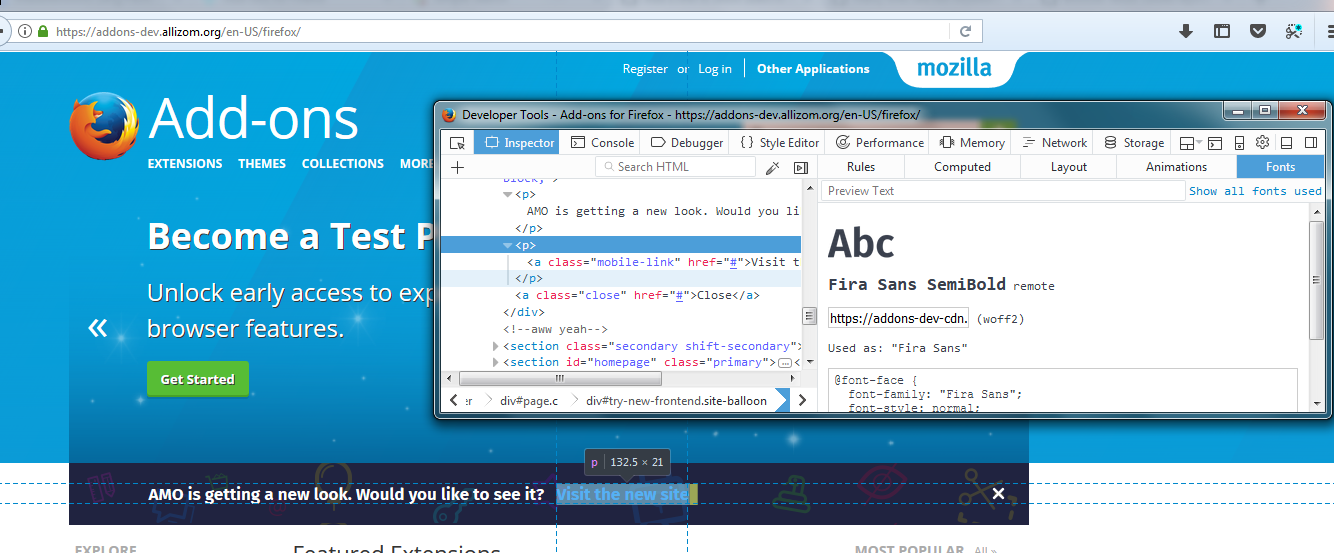
Task: Toggle Responsive Design Mode icon
Action: click(1240, 143)
